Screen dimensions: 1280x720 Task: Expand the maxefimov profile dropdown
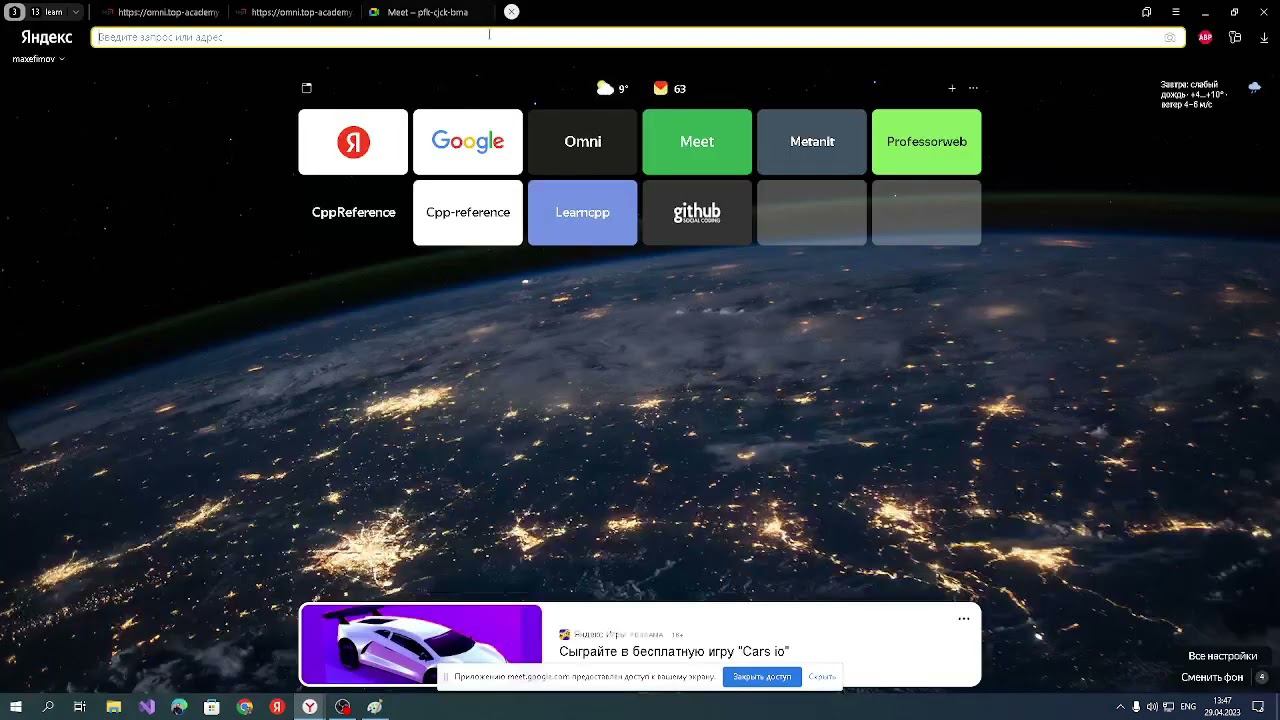[x=38, y=59]
